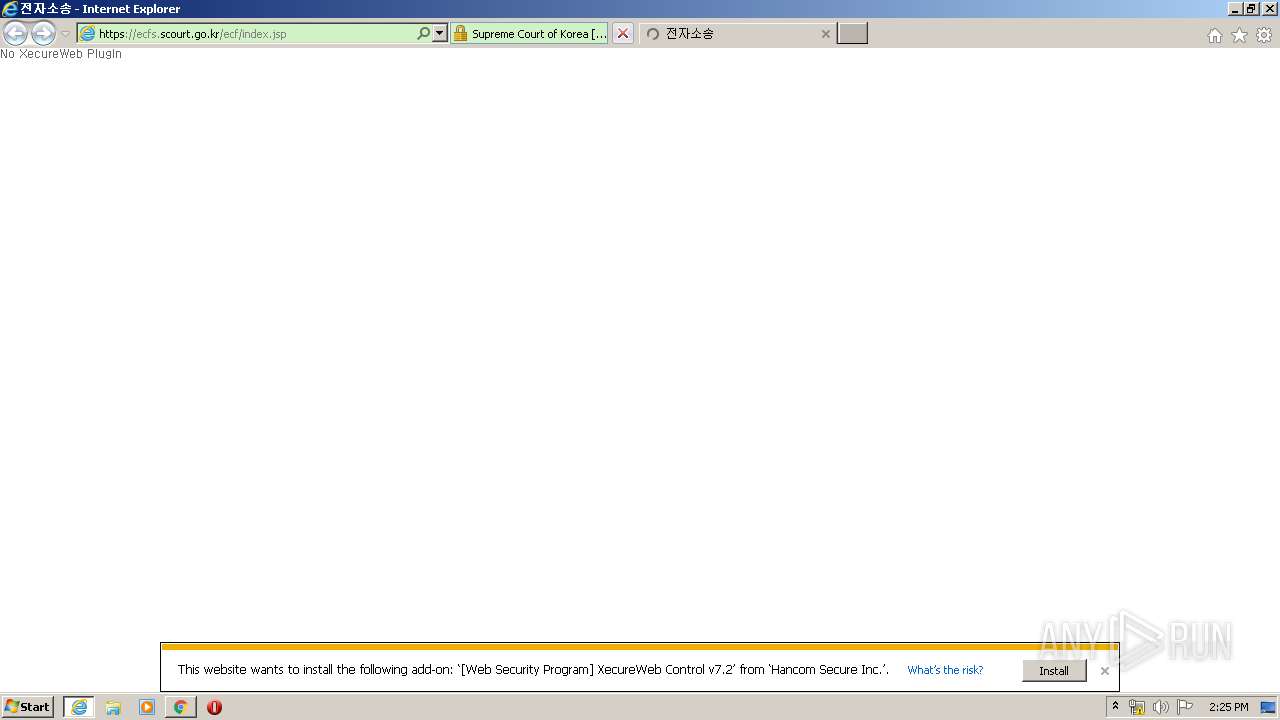This screenshot has width=1280, height=720.
Task: Dismiss the add-on notification bar
Action: point(1105,671)
